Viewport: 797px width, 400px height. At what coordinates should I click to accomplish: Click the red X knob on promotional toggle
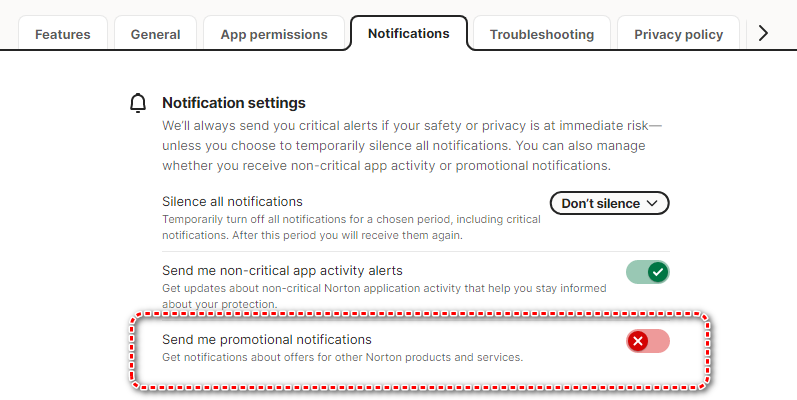[x=638, y=342]
